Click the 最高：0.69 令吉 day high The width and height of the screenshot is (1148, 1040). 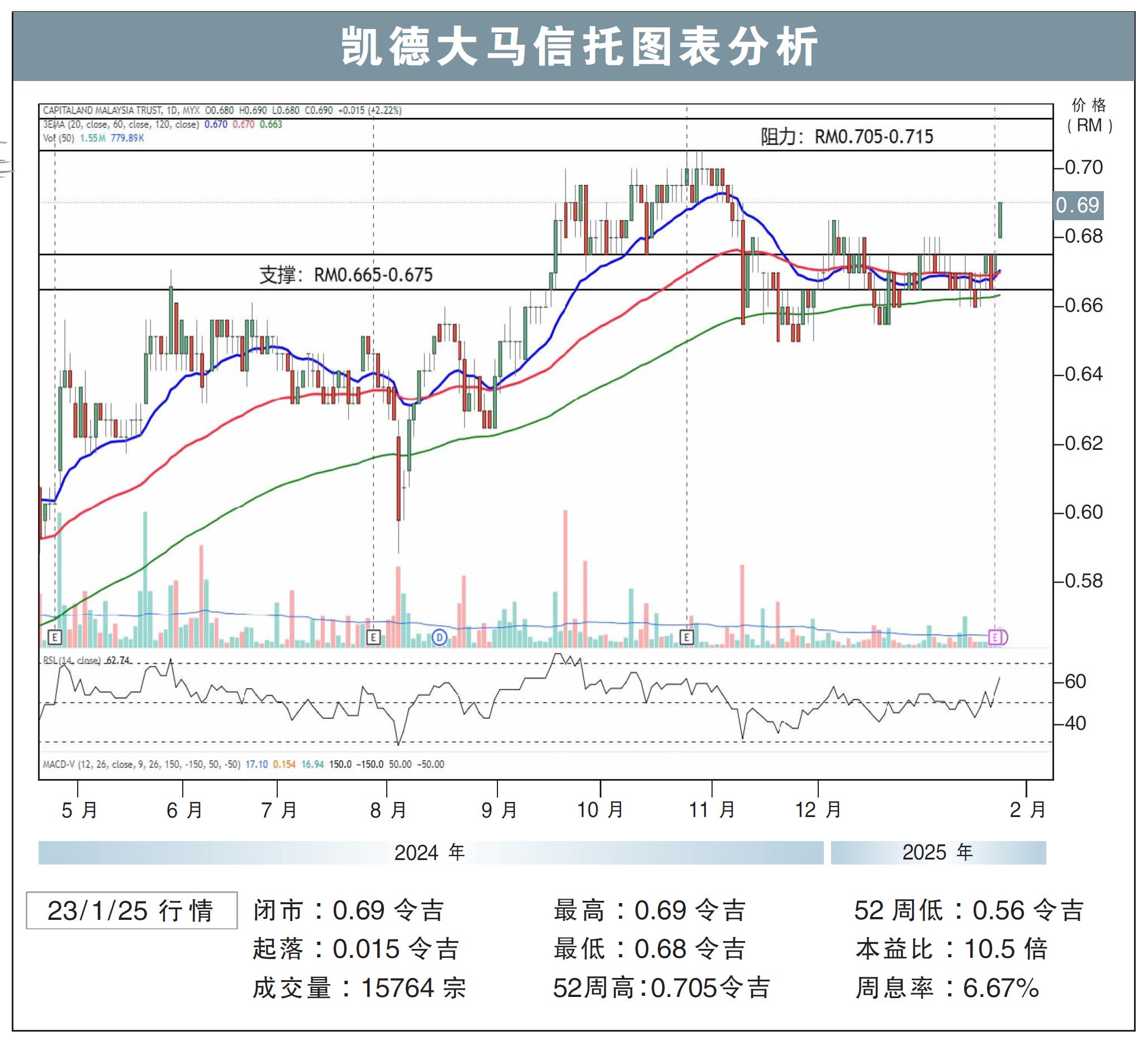coord(650,910)
